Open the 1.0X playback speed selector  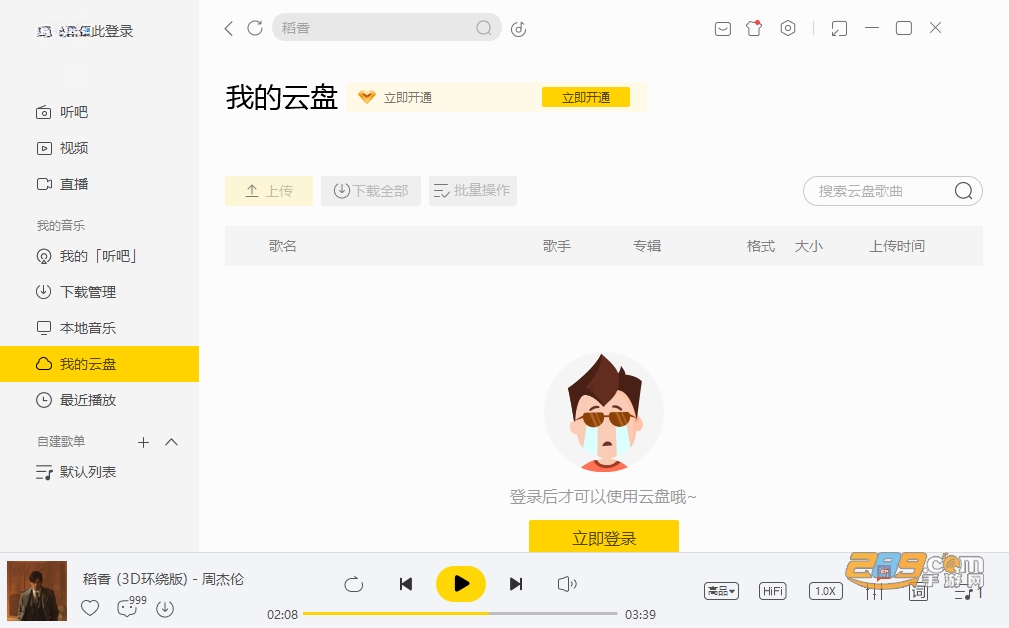(825, 591)
